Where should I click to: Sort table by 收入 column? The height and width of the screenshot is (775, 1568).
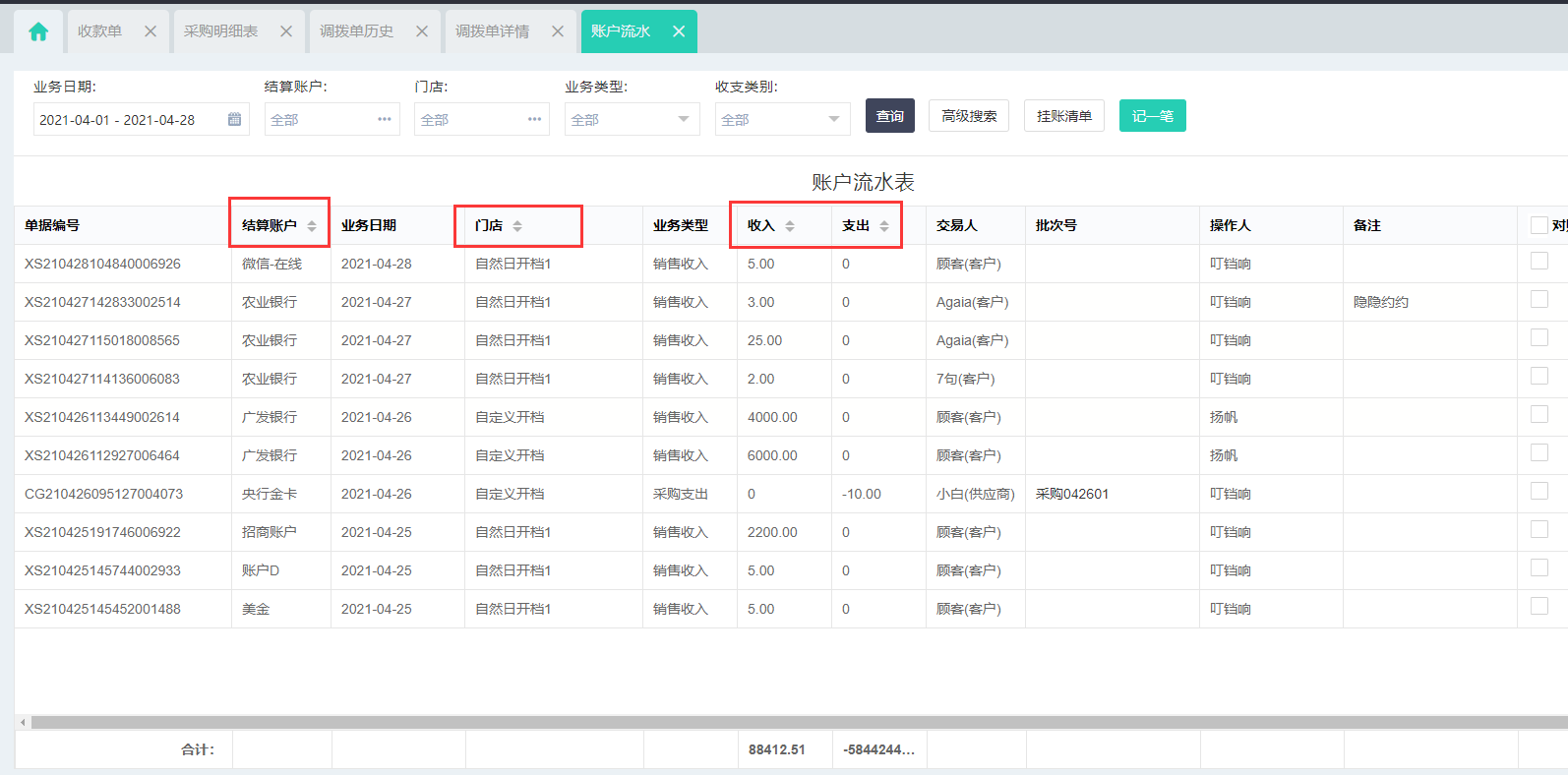tap(790, 226)
